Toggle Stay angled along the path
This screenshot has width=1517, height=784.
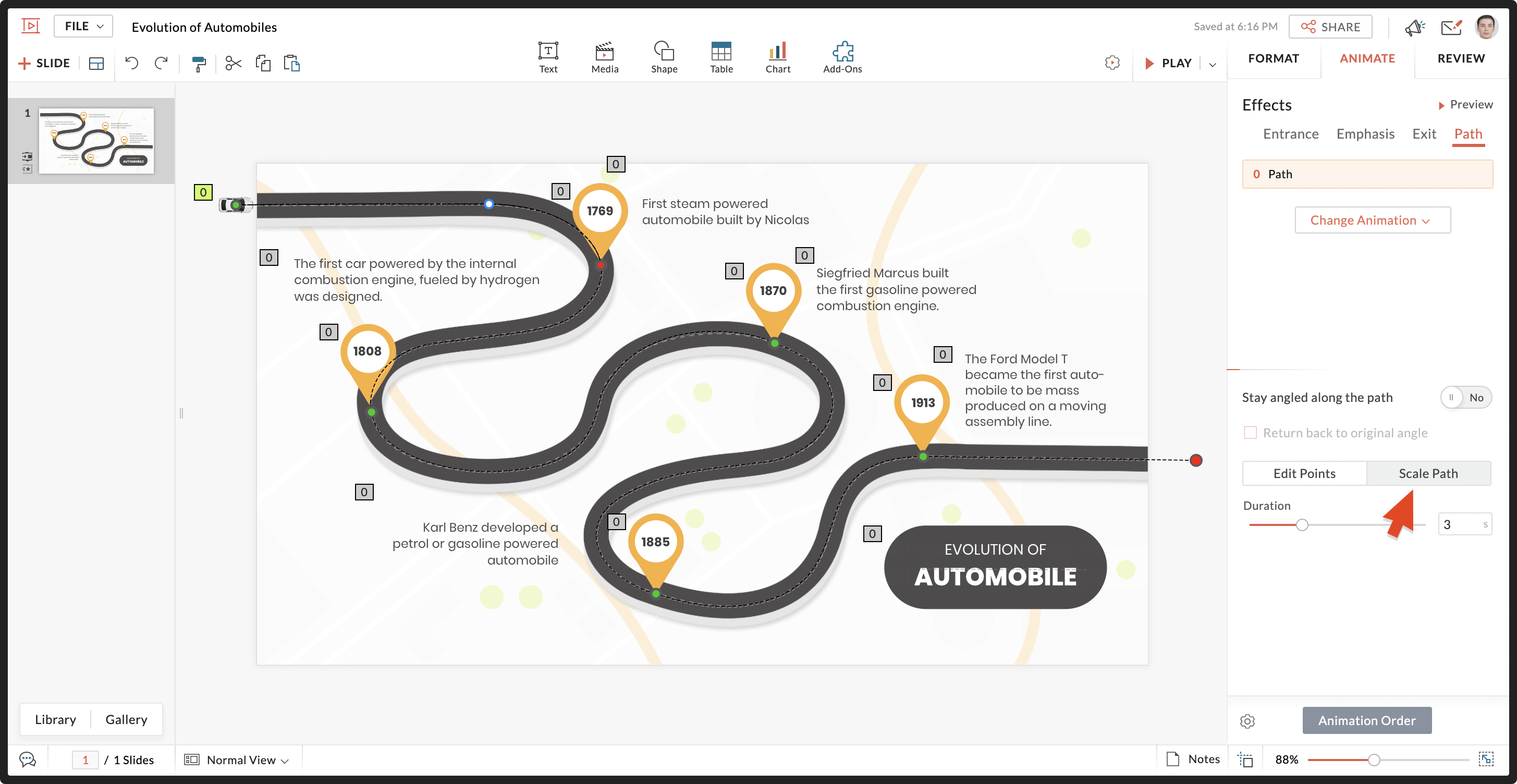click(x=1465, y=398)
